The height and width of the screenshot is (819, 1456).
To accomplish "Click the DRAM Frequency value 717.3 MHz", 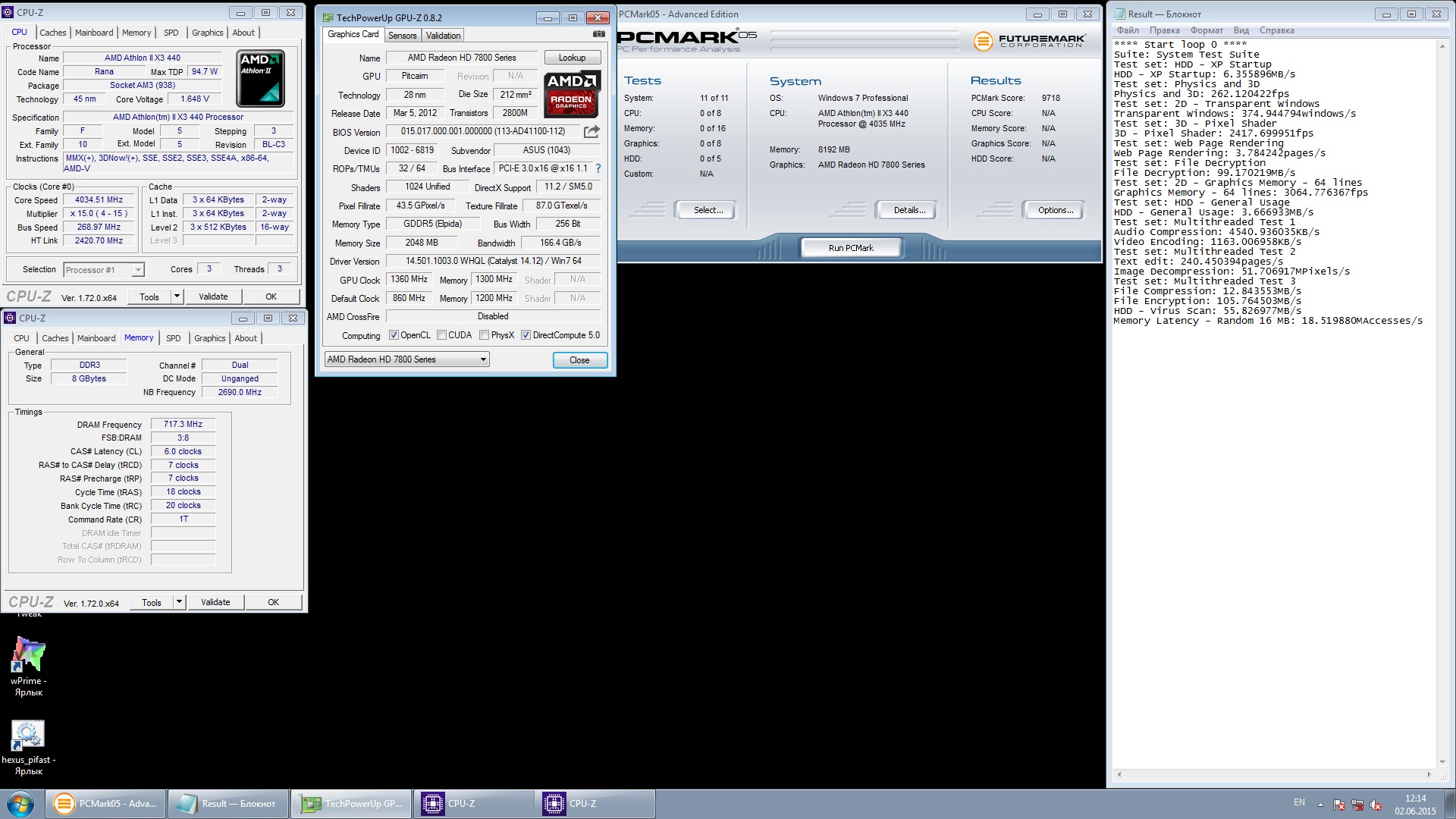I will [x=183, y=424].
